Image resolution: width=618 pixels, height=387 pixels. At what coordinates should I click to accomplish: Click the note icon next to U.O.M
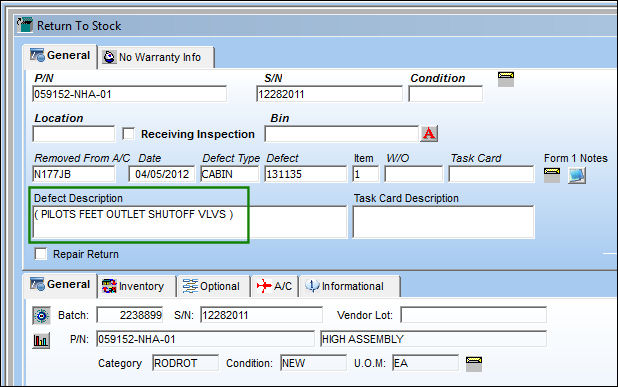coord(474,363)
